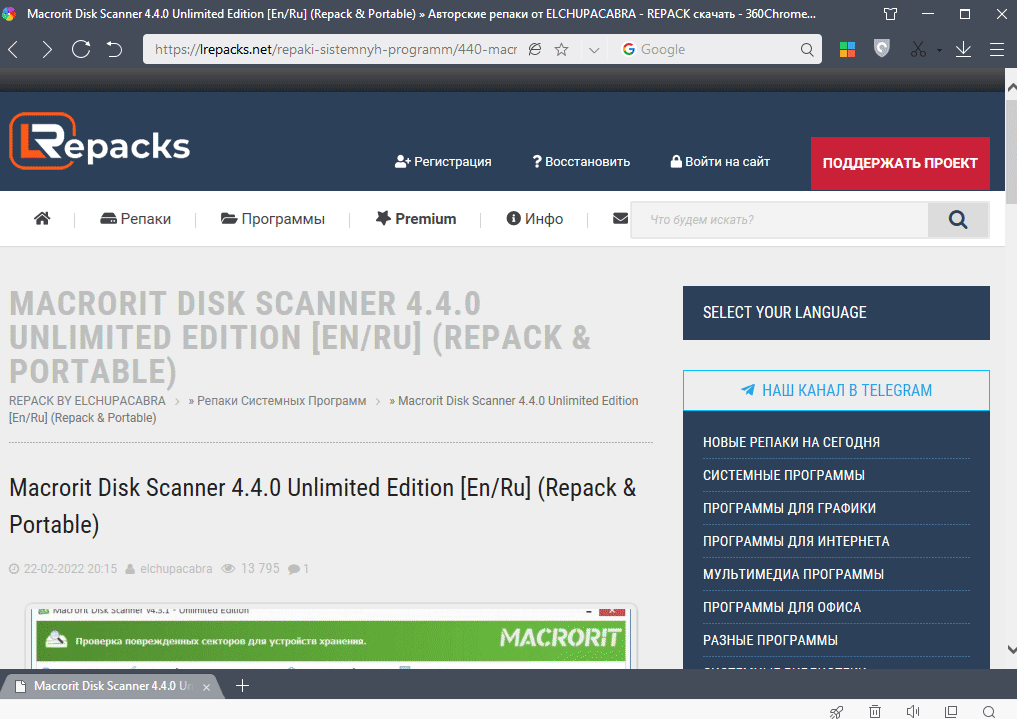Open ПРОГРАММЫ ДЛЯ ИНТЕРНЕТА category
The height and width of the screenshot is (719, 1017).
796,541
